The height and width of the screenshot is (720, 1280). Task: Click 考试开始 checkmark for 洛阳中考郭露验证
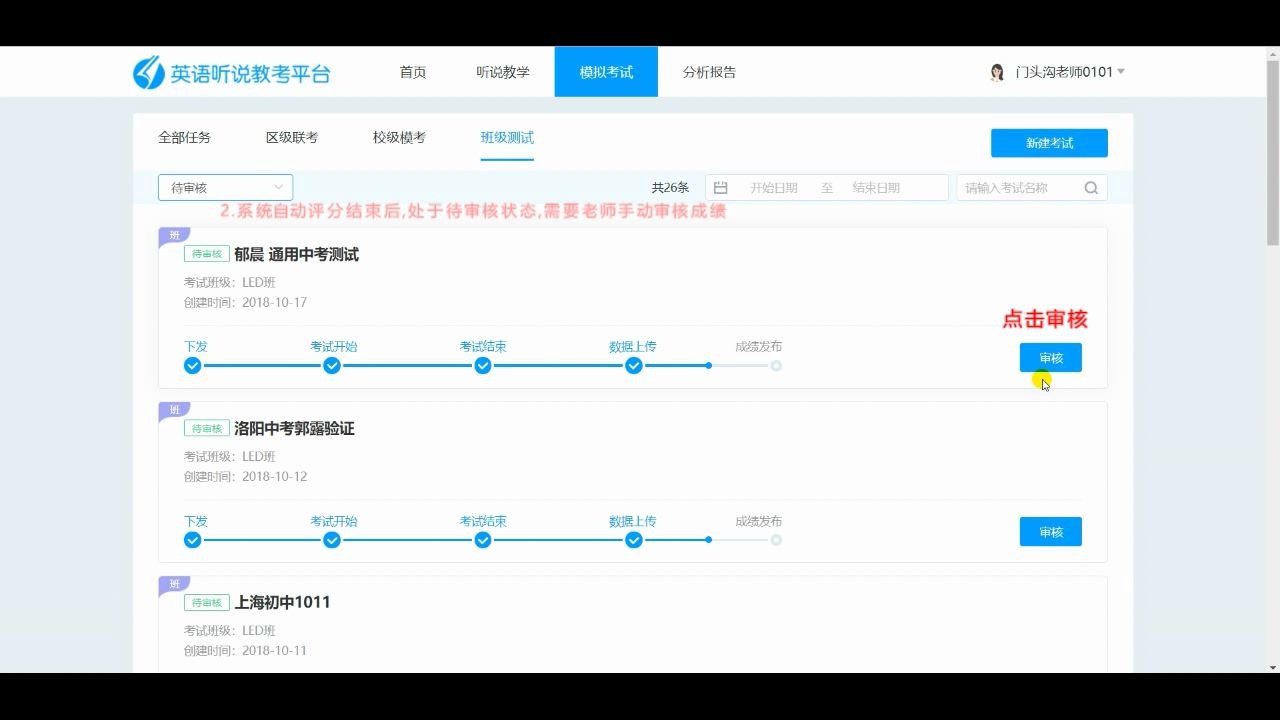click(x=332, y=540)
